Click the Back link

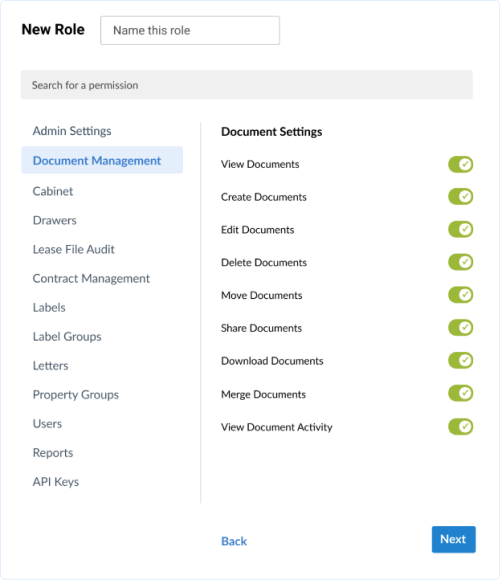(x=234, y=541)
